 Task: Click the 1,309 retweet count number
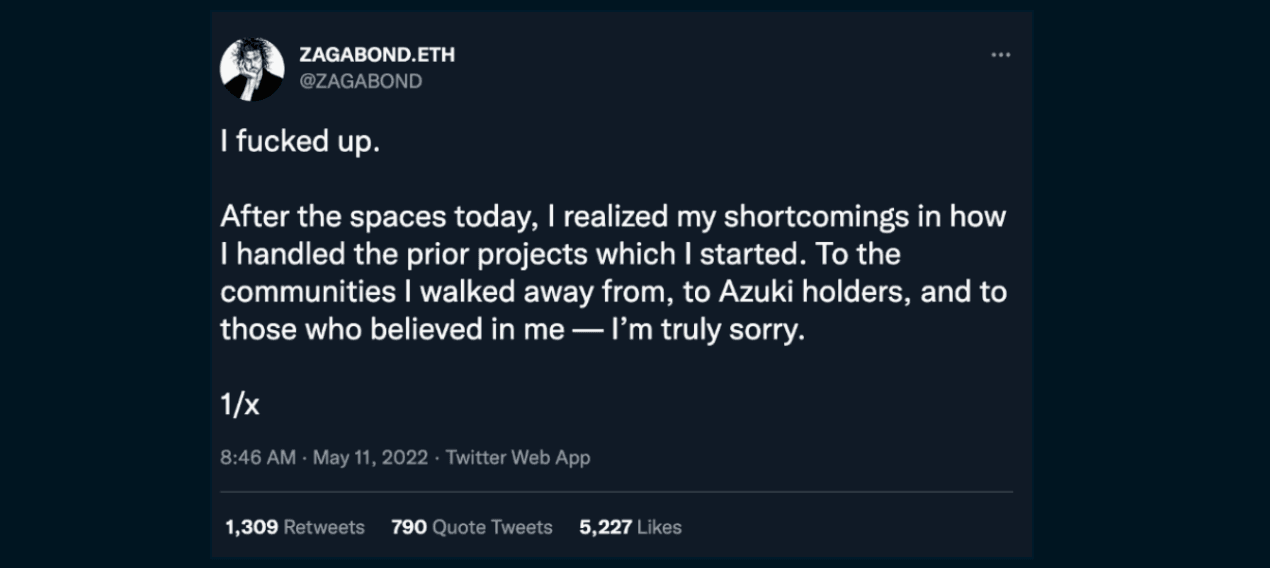251,527
